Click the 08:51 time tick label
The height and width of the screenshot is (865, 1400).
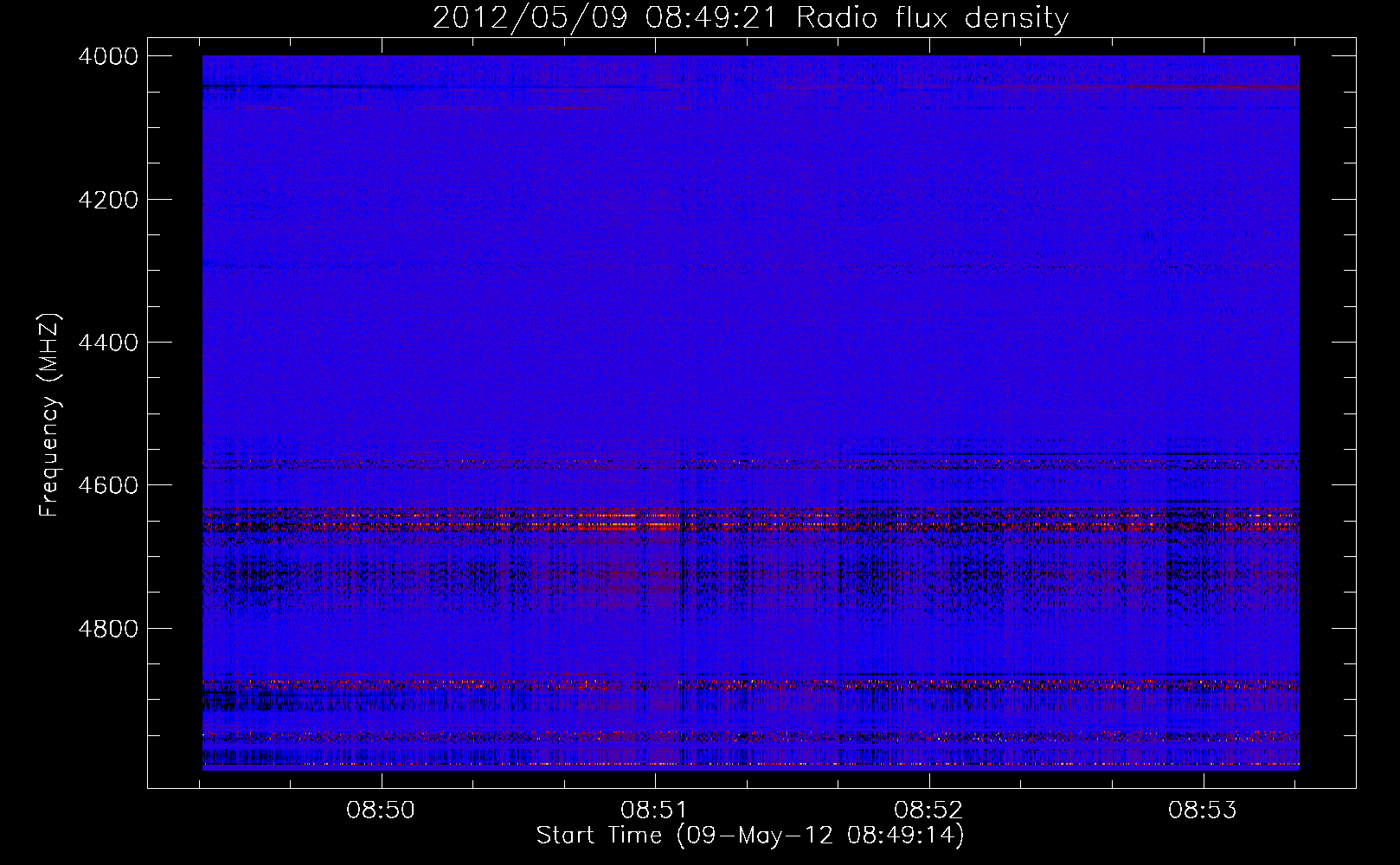(655, 811)
